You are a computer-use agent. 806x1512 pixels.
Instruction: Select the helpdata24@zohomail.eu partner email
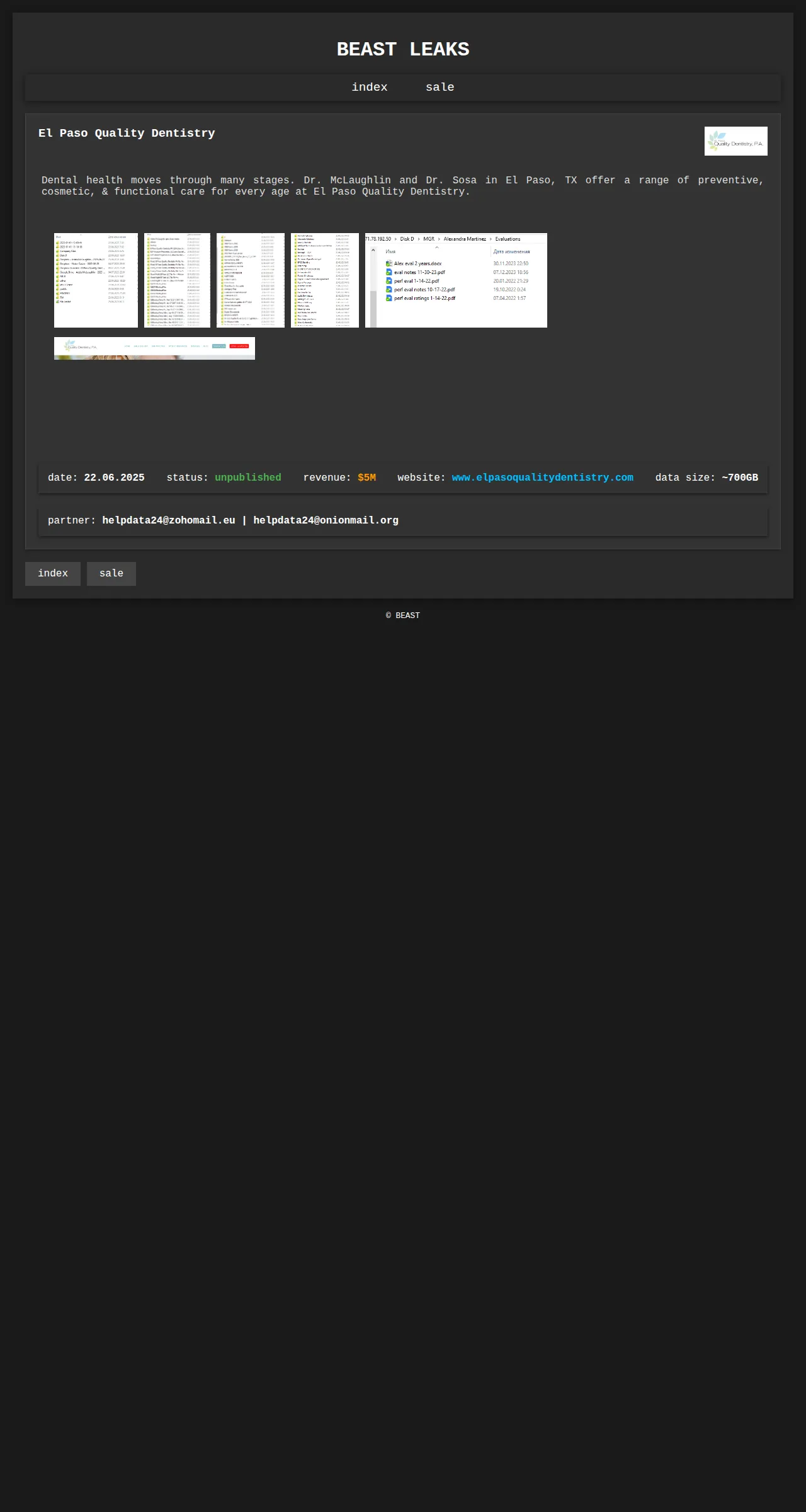[x=169, y=520]
